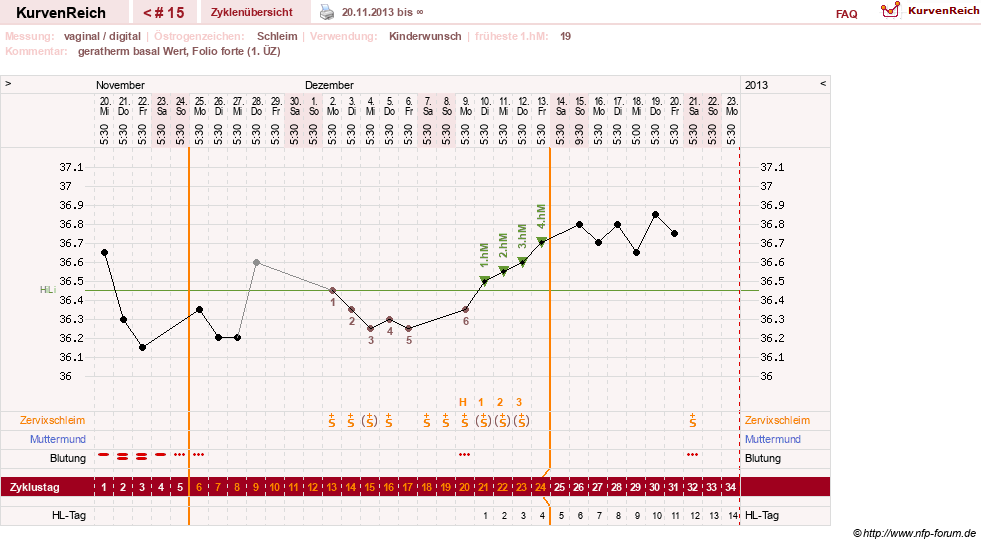
Task: Click bracketed (S) mucus symbol on day 15
Action: tap(370, 420)
